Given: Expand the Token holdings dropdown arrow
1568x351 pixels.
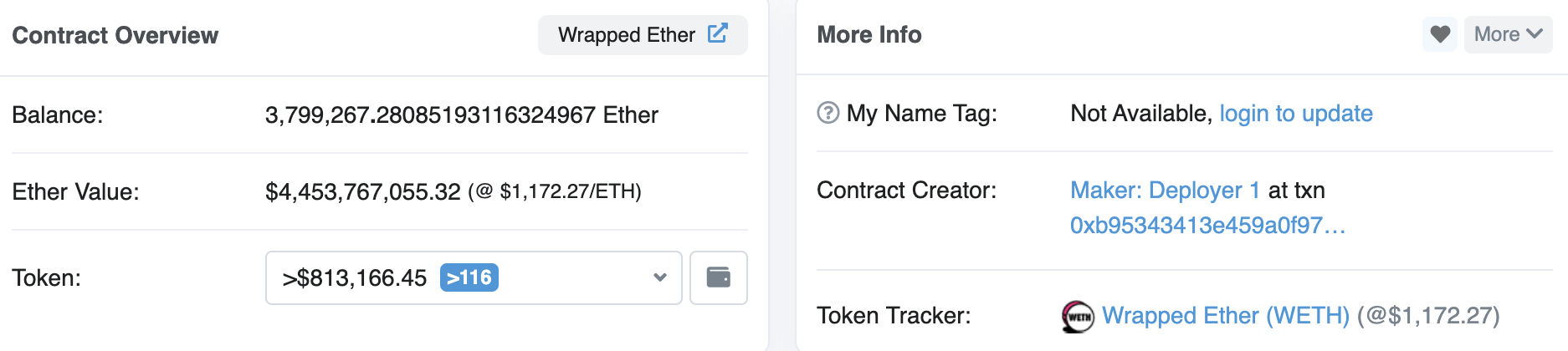Looking at the screenshot, I should (x=660, y=277).
